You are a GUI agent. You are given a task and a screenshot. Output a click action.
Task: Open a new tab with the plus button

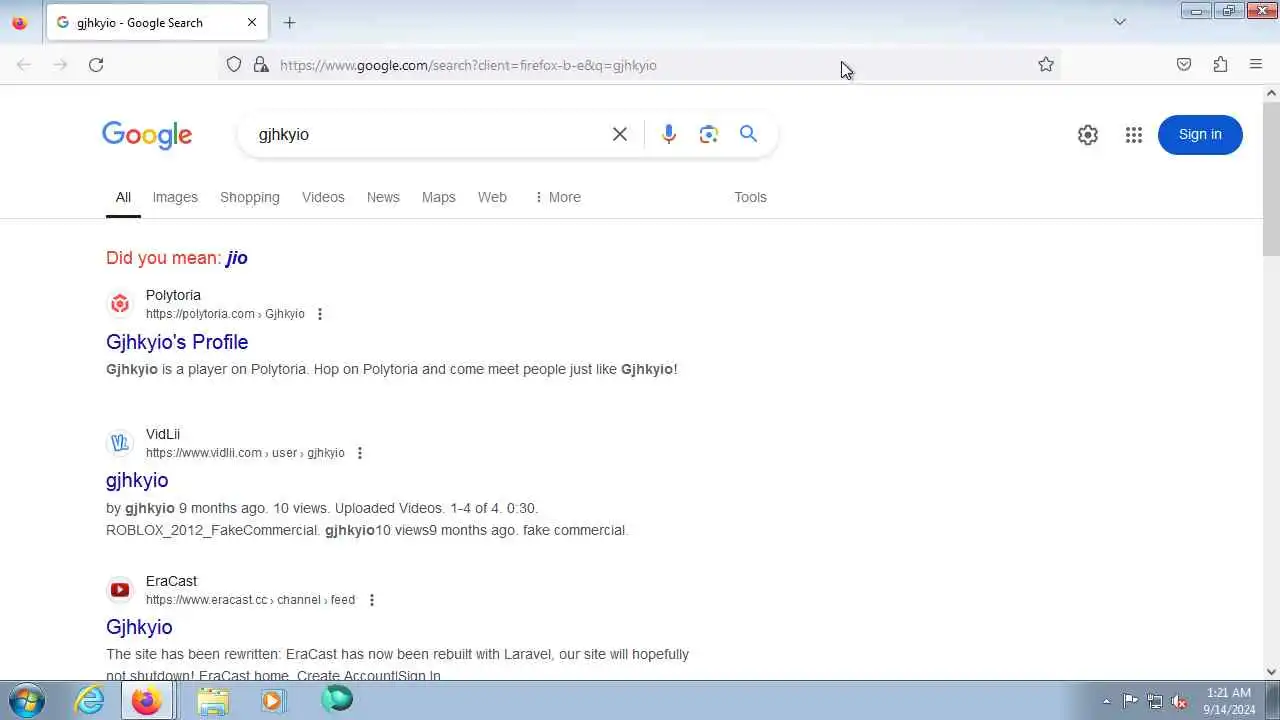point(289,22)
